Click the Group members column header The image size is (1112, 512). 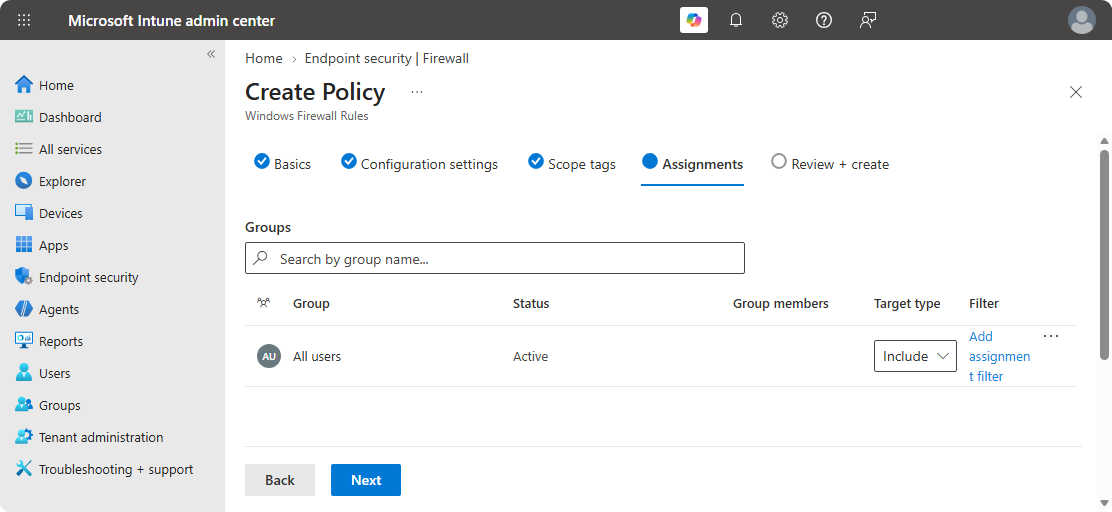point(781,304)
